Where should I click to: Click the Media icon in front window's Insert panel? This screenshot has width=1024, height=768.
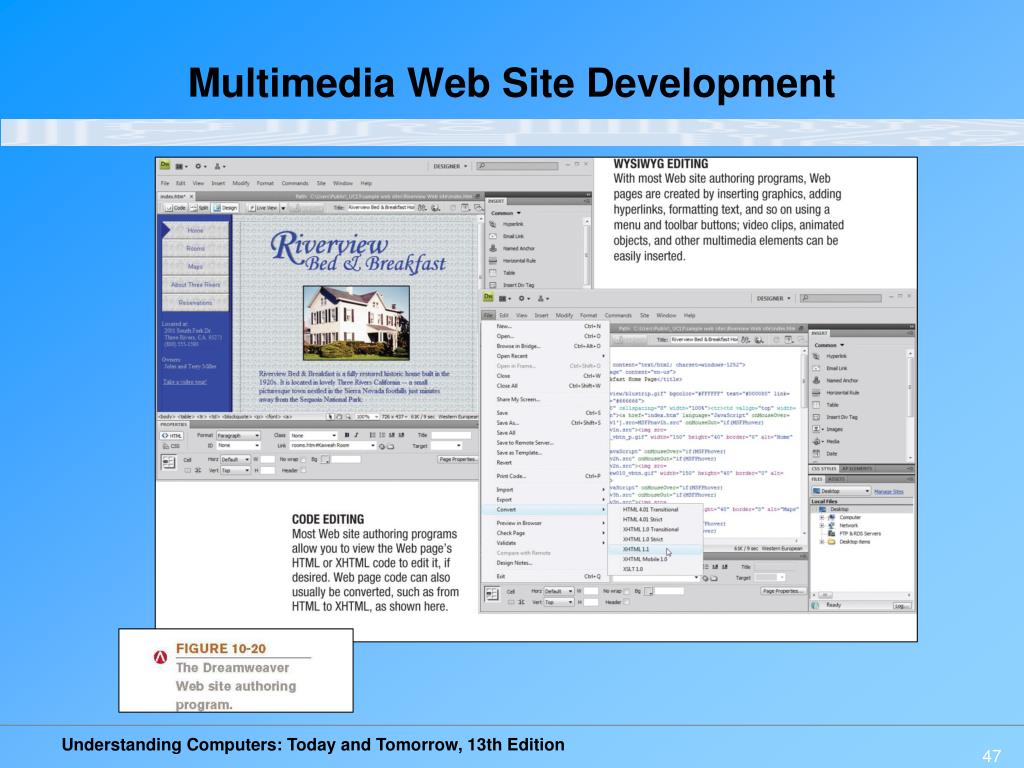[816, 441]
